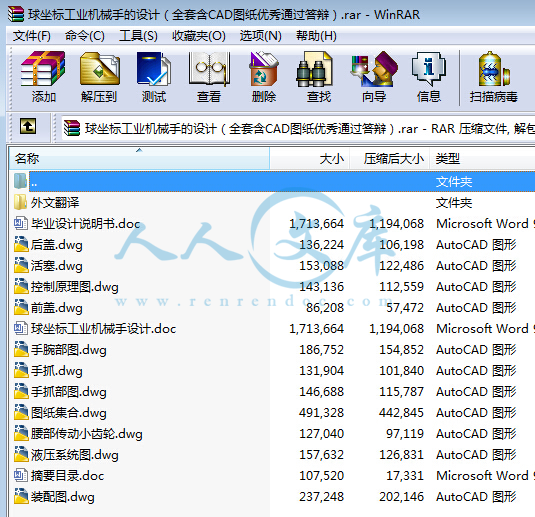
Task: Sort files by 大小 column header
Action: pos(310,158)
